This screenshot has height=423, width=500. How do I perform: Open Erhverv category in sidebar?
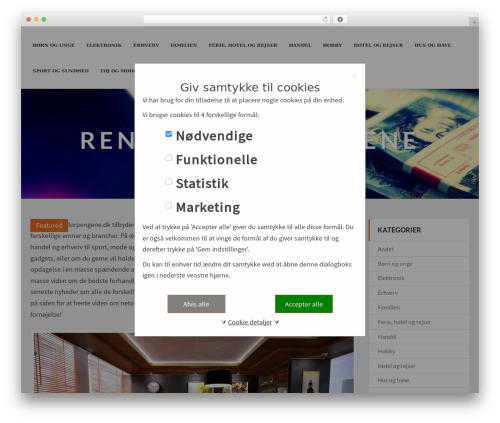tap(388, 293)
